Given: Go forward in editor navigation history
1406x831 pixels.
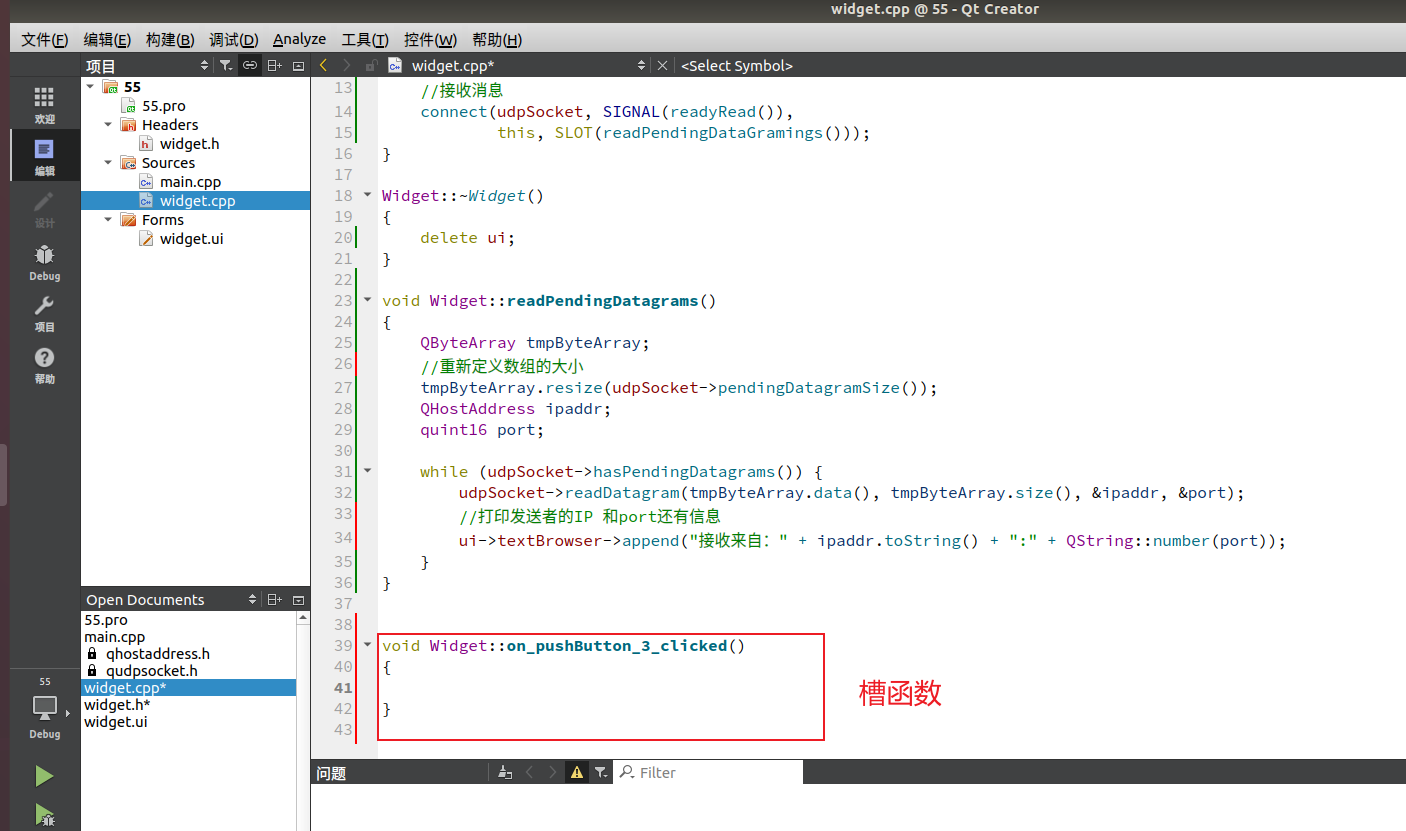Looking at the screenshot, I should [x=347, y=65].
